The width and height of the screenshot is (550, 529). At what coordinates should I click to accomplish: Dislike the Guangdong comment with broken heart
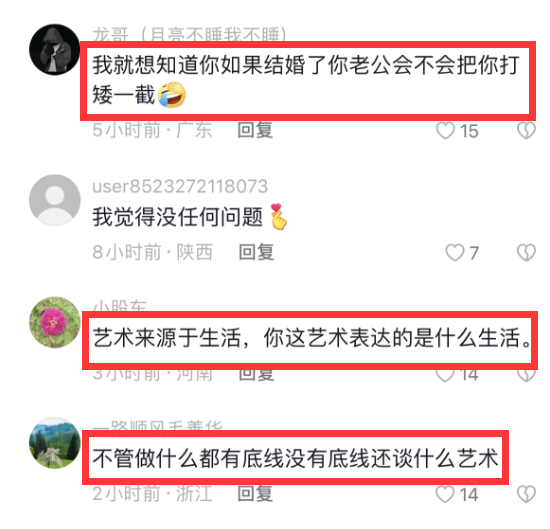(526, 130)
